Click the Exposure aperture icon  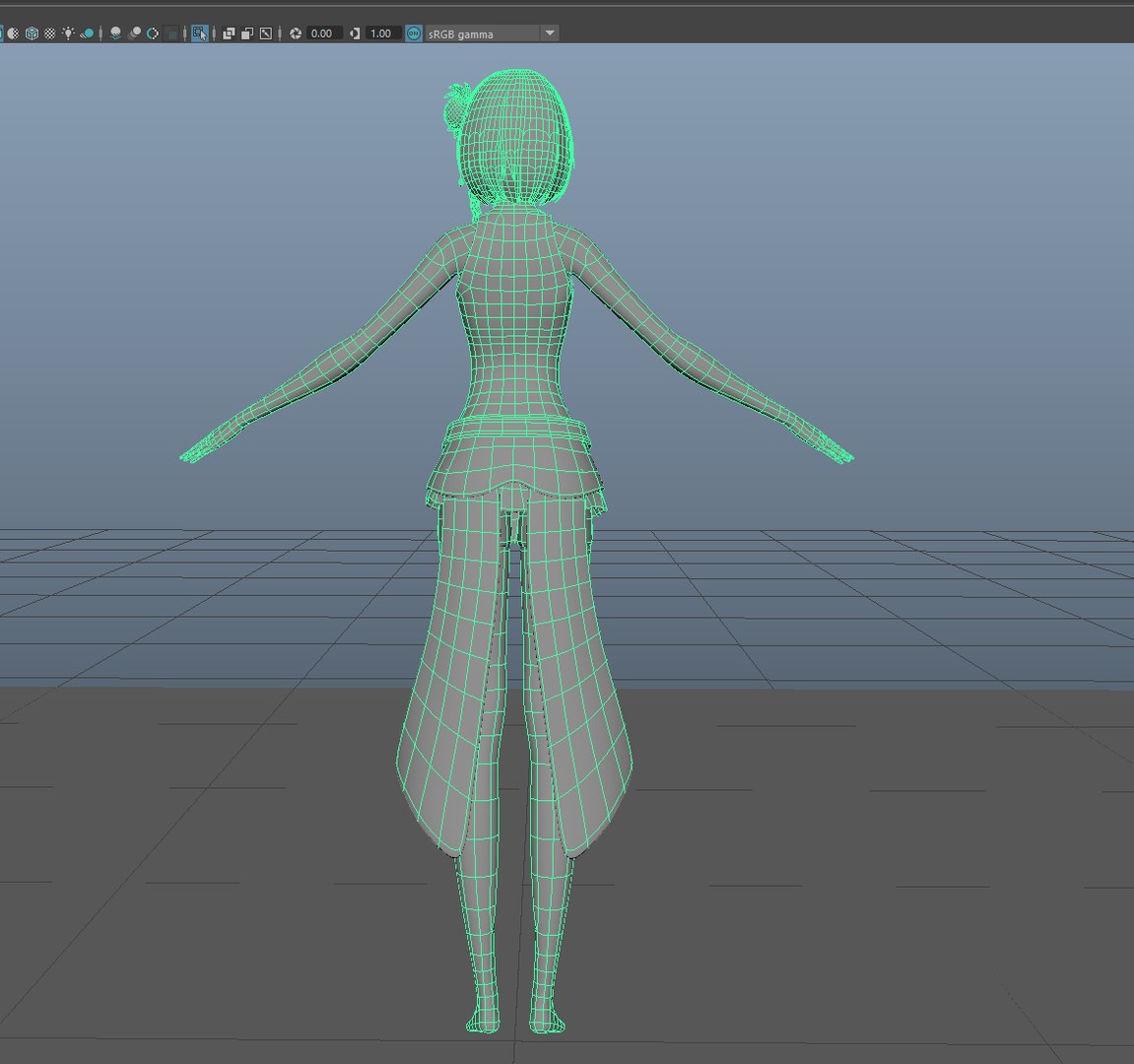(x=296, y=33)
